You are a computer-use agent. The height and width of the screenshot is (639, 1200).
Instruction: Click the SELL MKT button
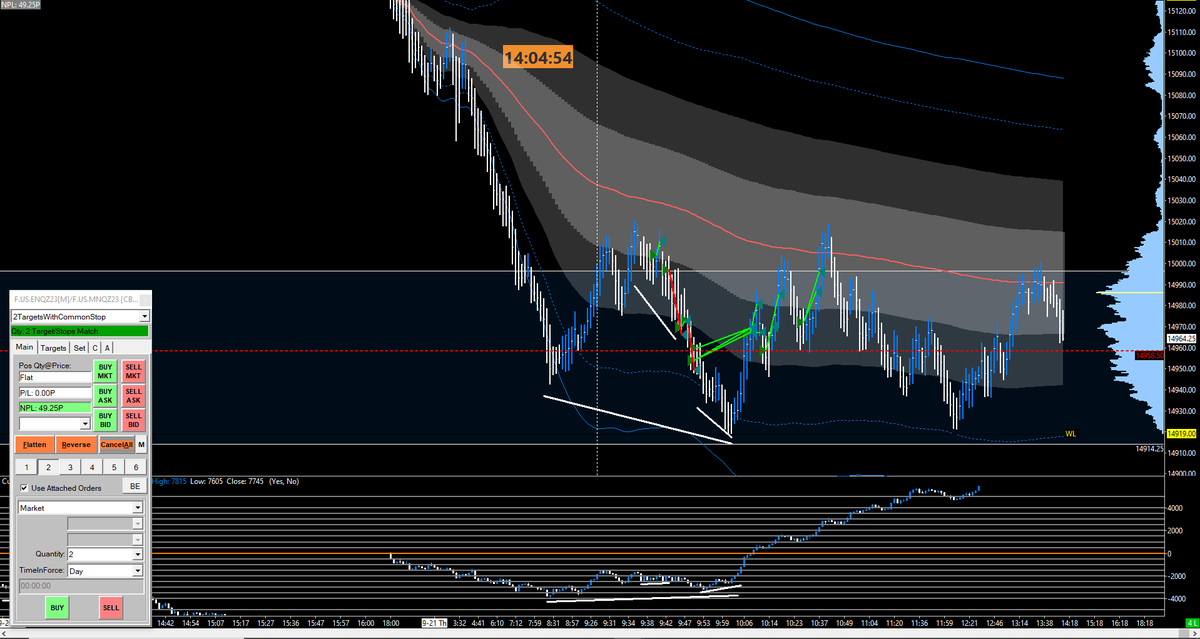[x=133, y=371]
